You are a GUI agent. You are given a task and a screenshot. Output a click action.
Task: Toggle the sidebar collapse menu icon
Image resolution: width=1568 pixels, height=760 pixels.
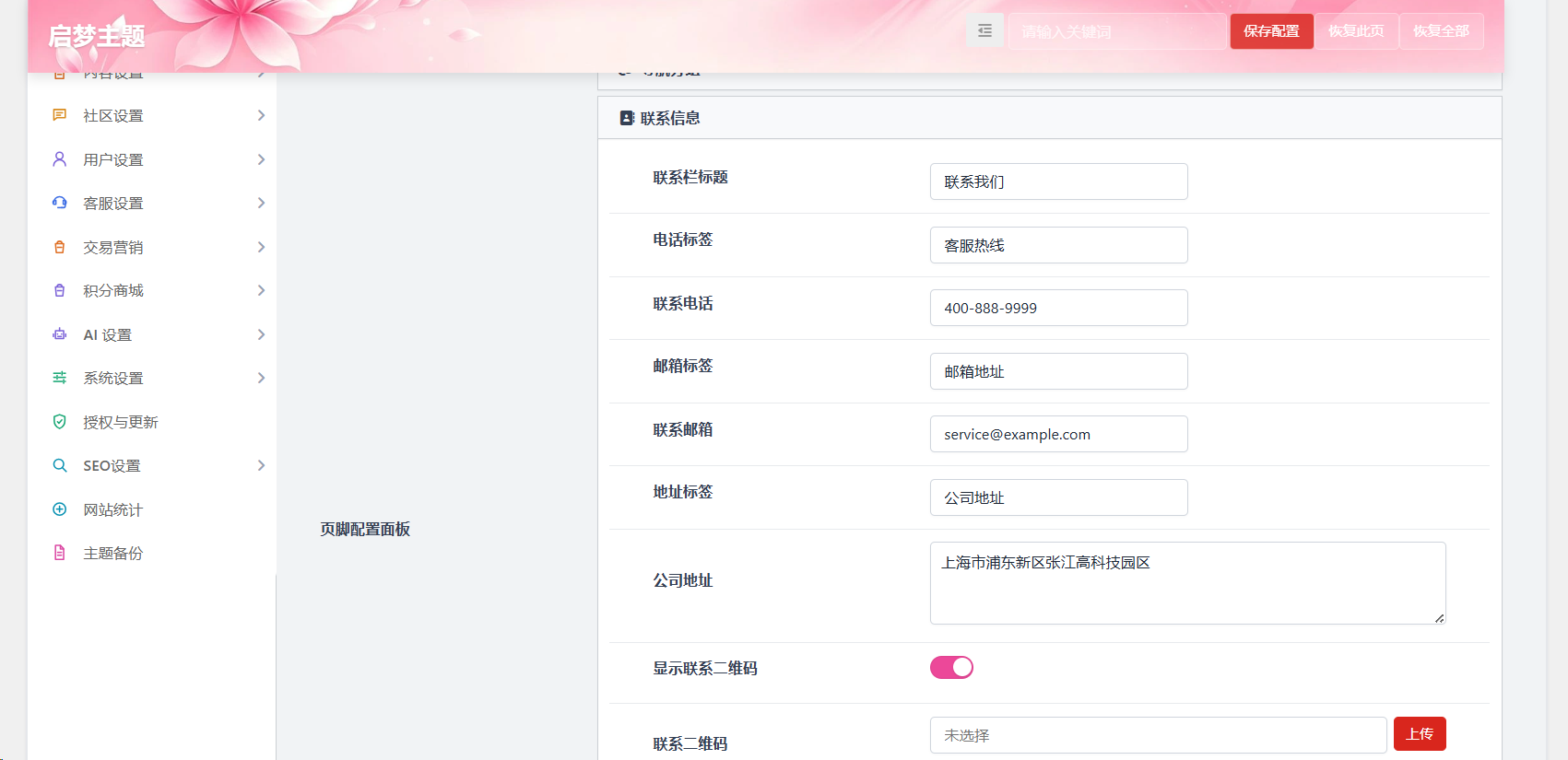(984, 31)
